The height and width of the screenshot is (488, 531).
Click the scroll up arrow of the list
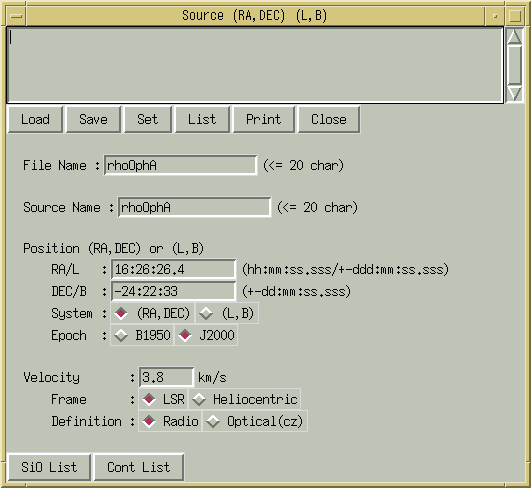click(x=514, y=37)
